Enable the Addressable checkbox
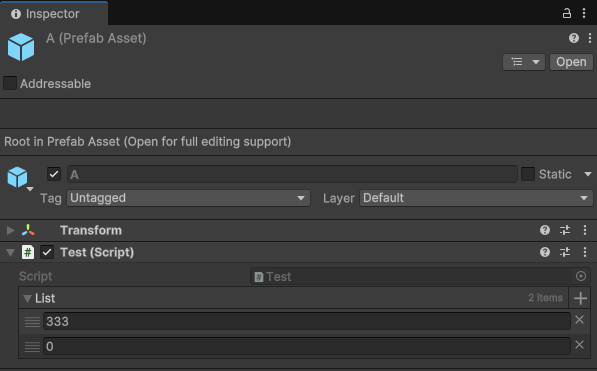This screenshot has width=597, height=371. pos(10,83)
